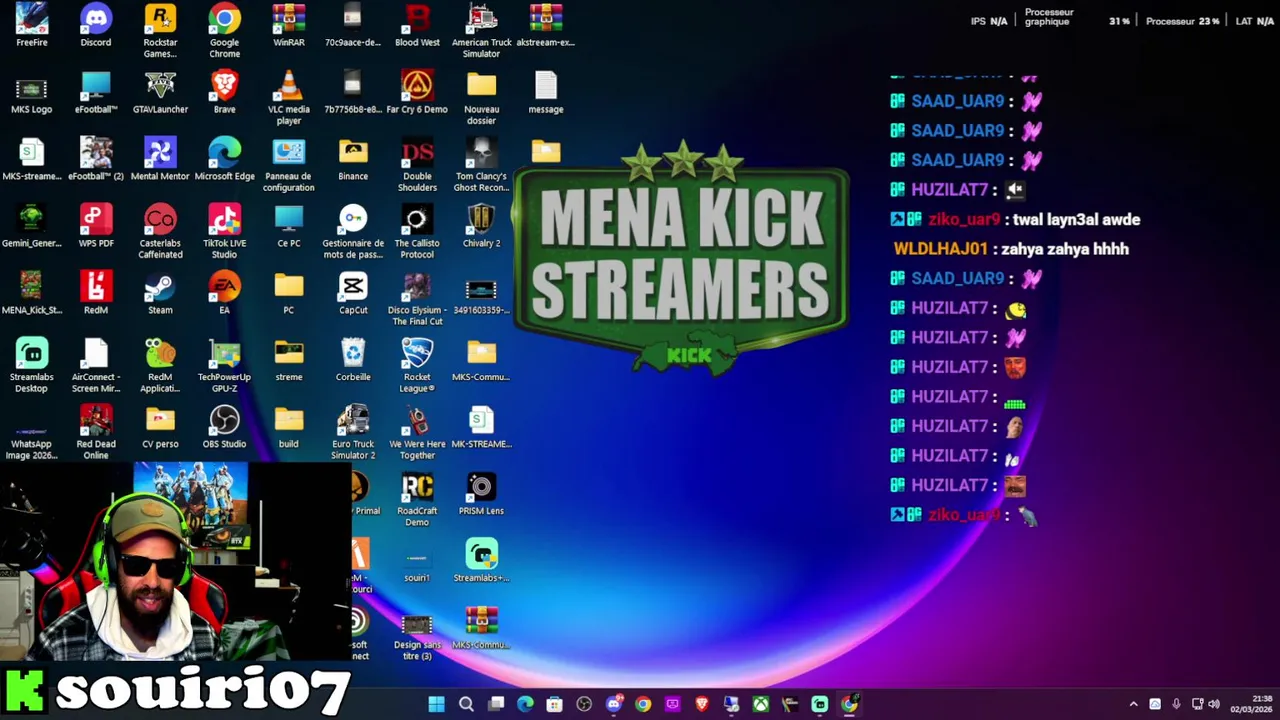
Task: Launch OBS Studio from the desktop
Action: [224, 428]
